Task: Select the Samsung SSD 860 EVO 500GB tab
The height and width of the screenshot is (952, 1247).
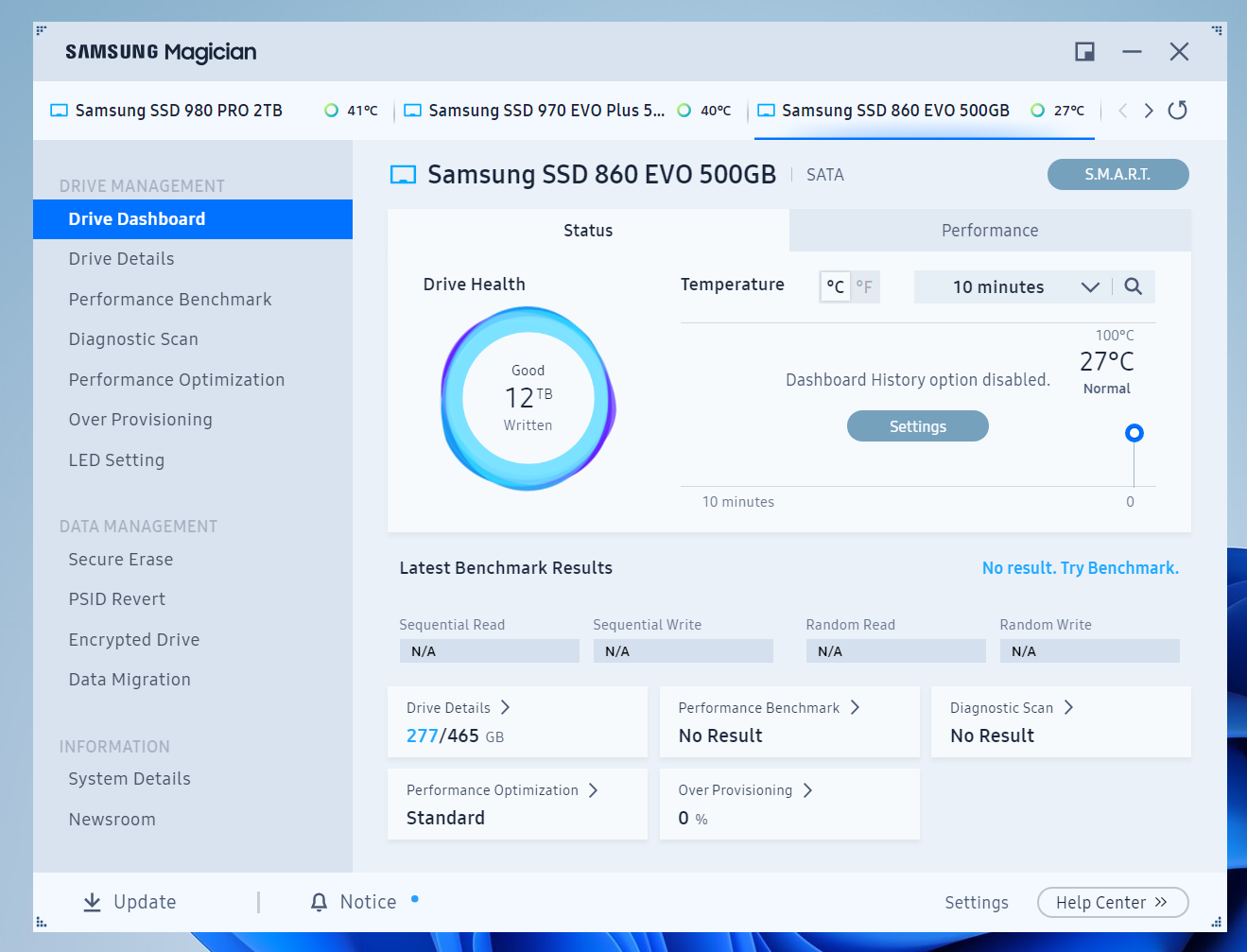Action: point(924,111)
